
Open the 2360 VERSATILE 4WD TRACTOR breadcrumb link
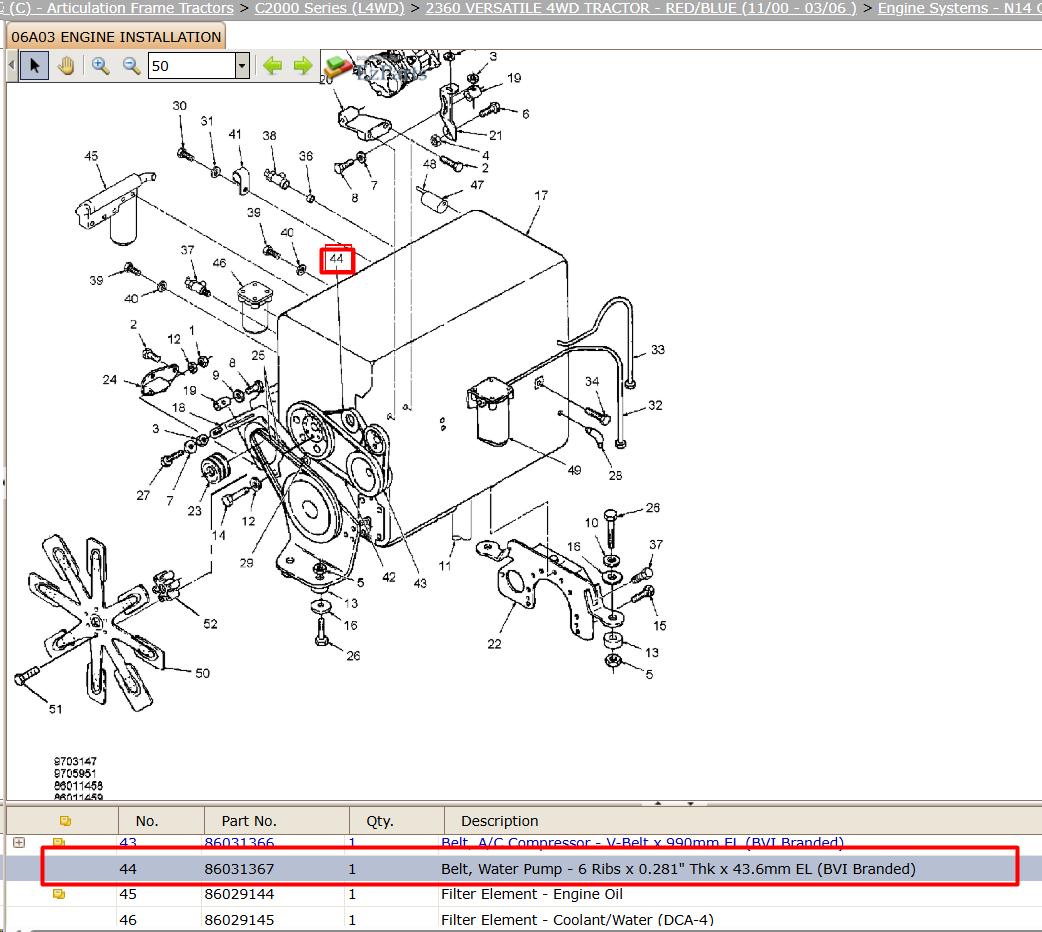(641, 8)
